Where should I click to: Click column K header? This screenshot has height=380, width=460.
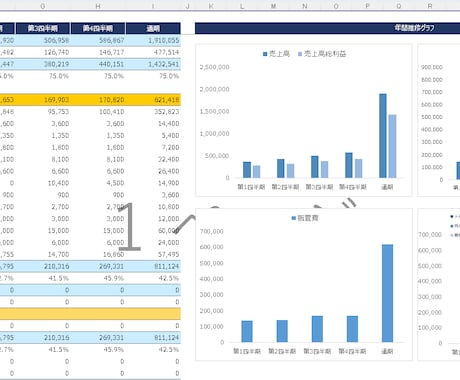coord(211,6)
